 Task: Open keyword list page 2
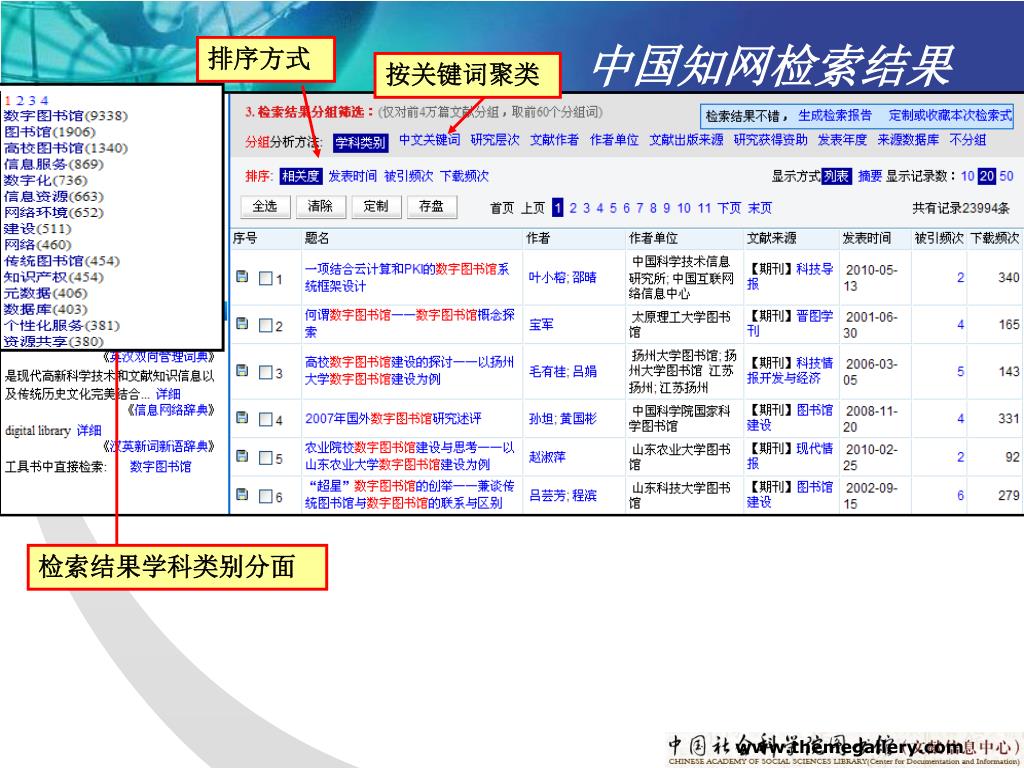[x=20, y=101]
